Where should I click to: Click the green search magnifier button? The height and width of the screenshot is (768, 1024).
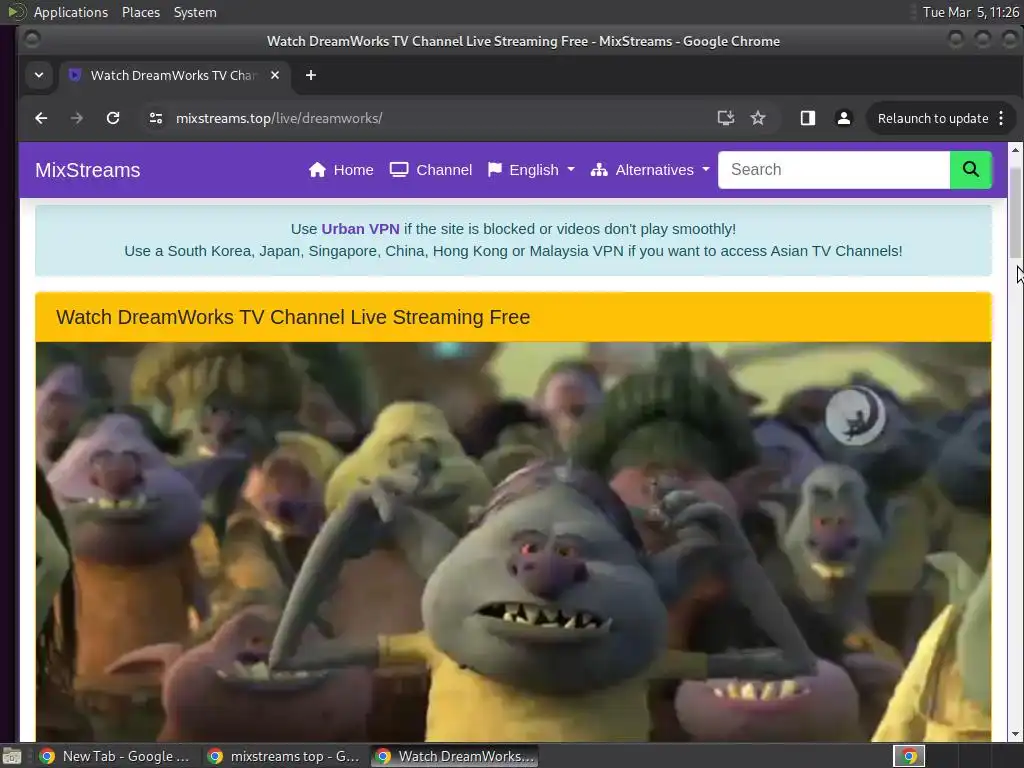click(x=970, y=170)
